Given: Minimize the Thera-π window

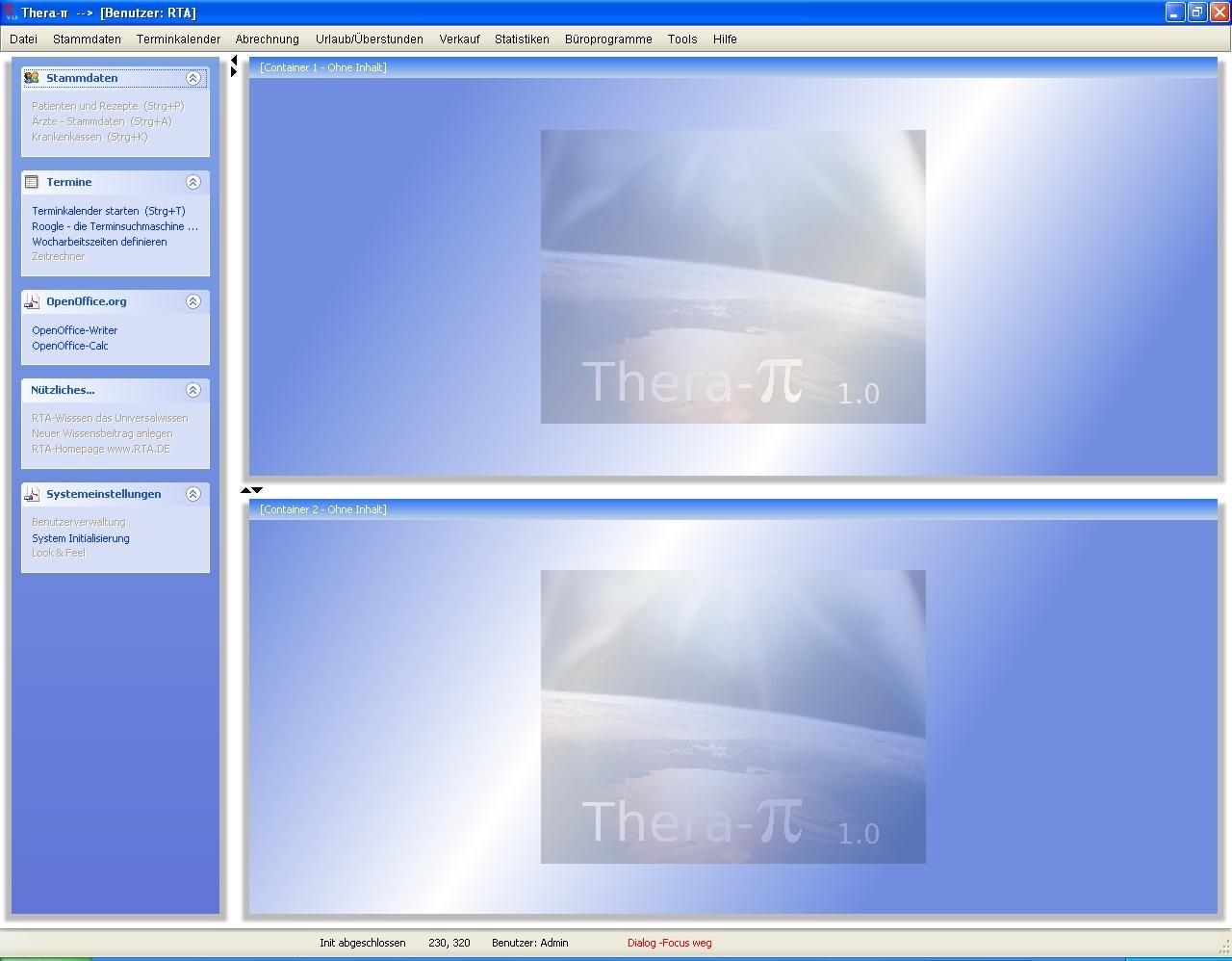Looking at the screenshot, I should (x=1175, y=13).
